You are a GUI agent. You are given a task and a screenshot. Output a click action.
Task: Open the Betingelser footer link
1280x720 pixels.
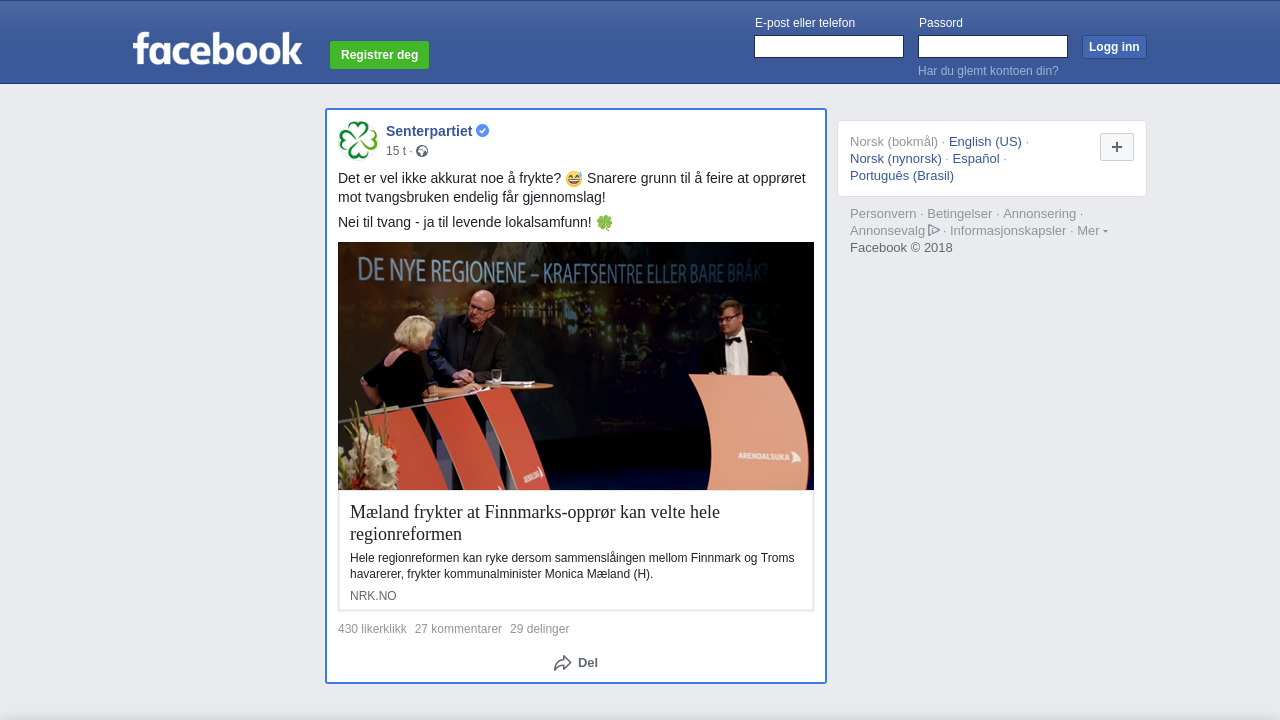[960, 214]
